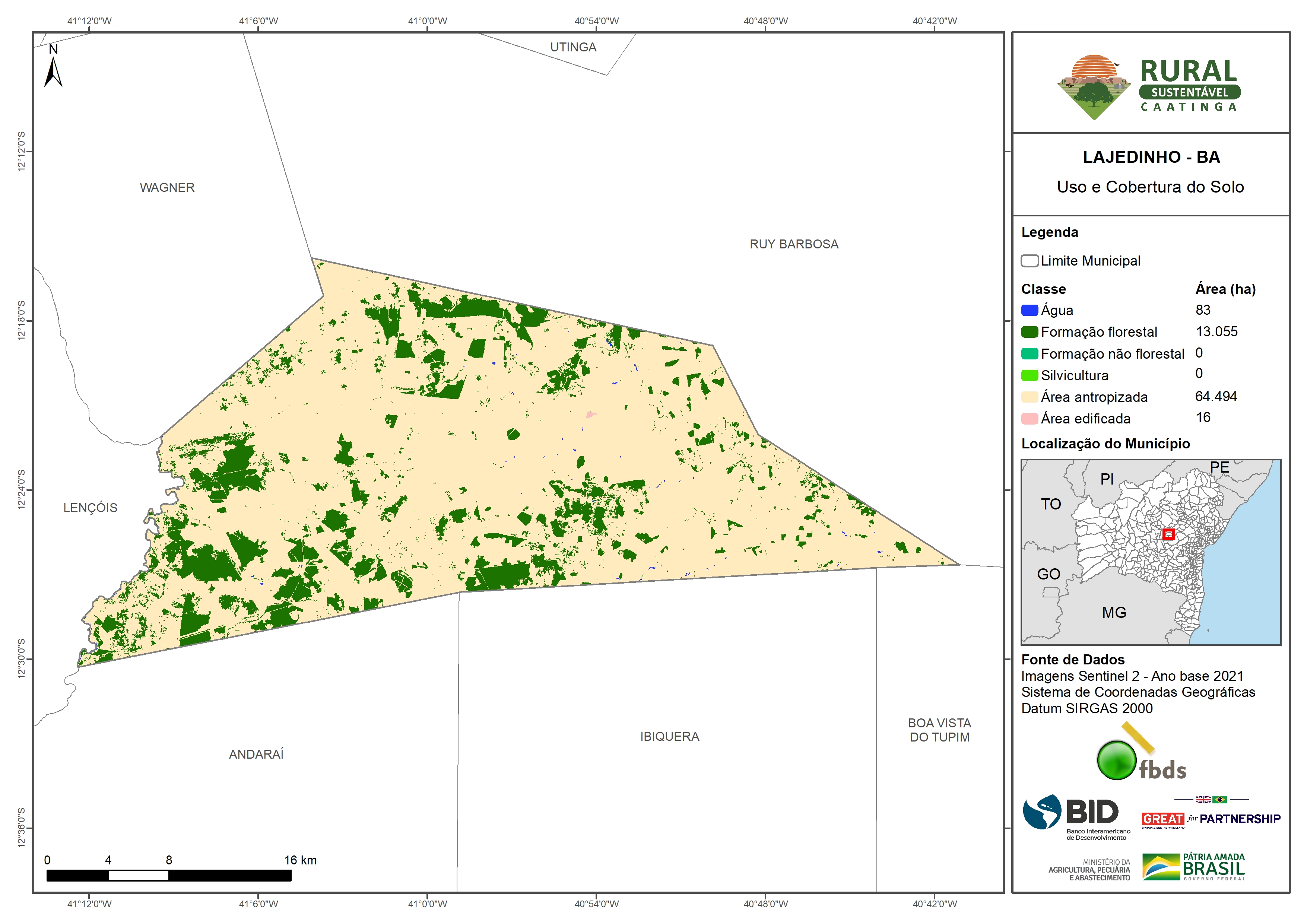Click the pink Área edificada swatch

tap(1029, 419)
